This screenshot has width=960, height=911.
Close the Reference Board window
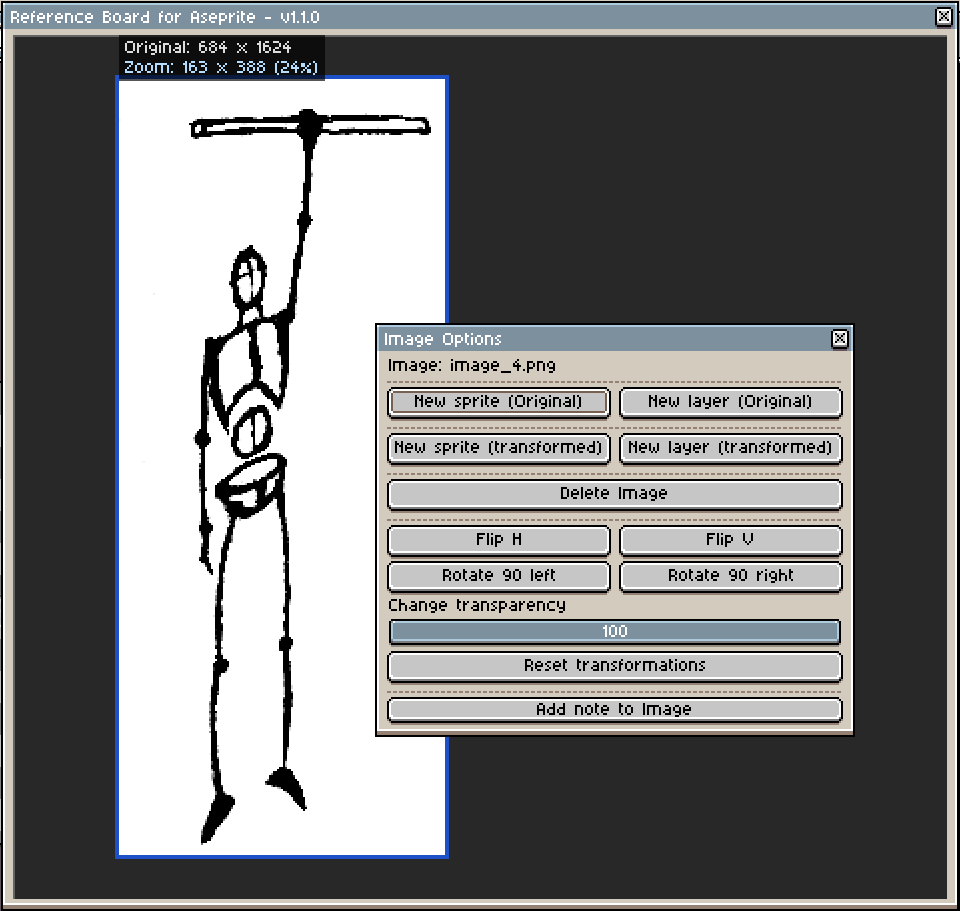[x=943, y=17]
